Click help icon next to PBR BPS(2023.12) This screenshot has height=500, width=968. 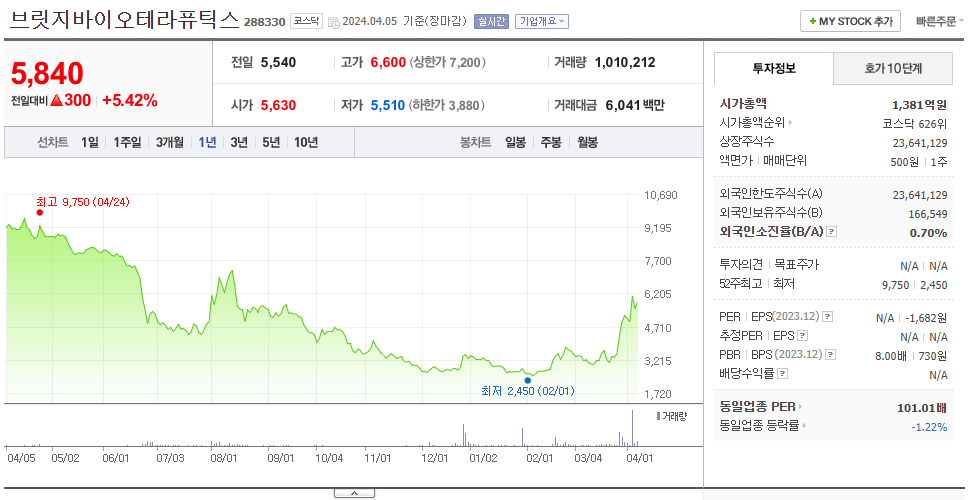[831, 355]
